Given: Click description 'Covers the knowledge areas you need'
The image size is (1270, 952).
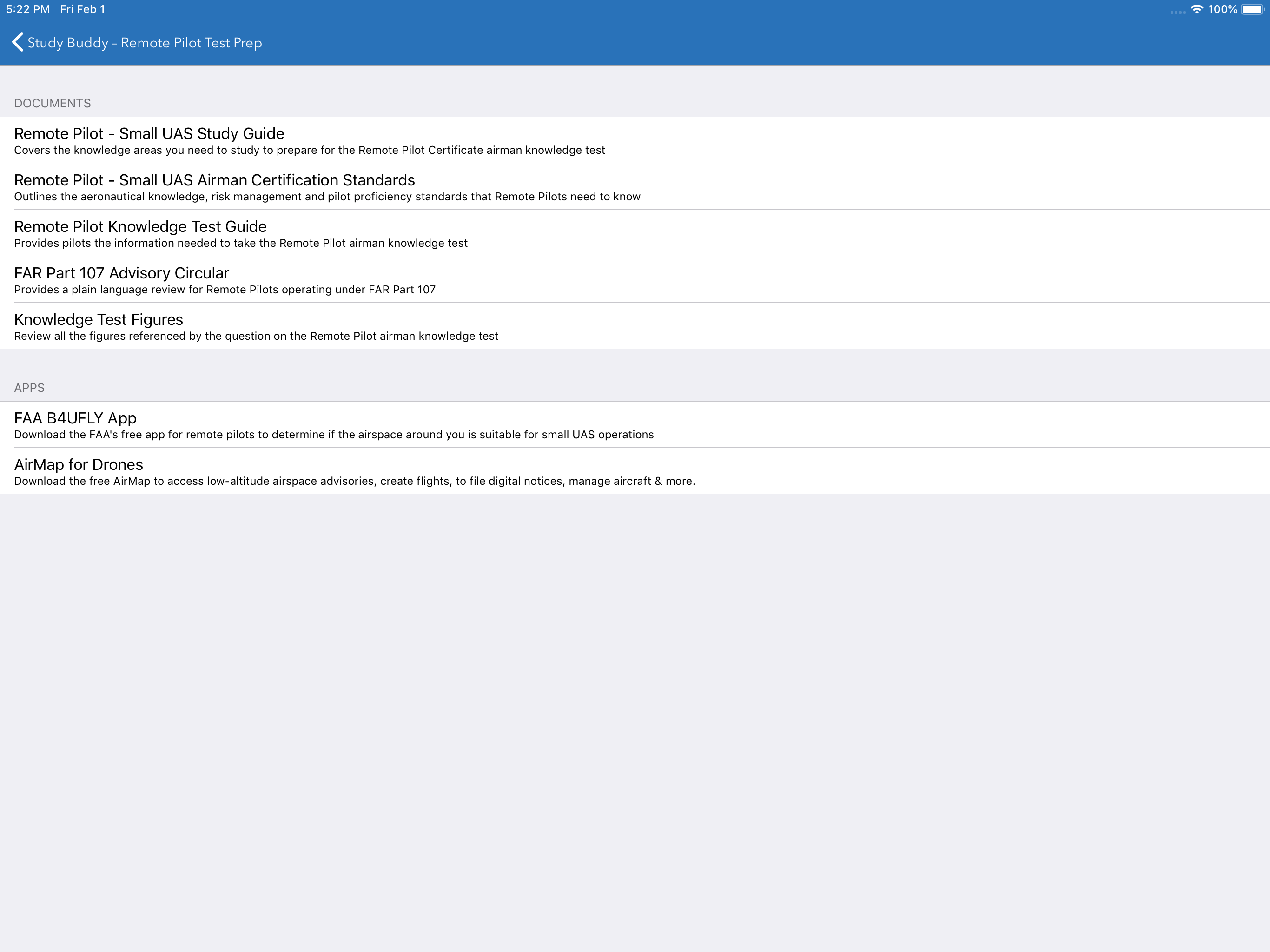Looking at the screenshot, I should tap(310, 151).
